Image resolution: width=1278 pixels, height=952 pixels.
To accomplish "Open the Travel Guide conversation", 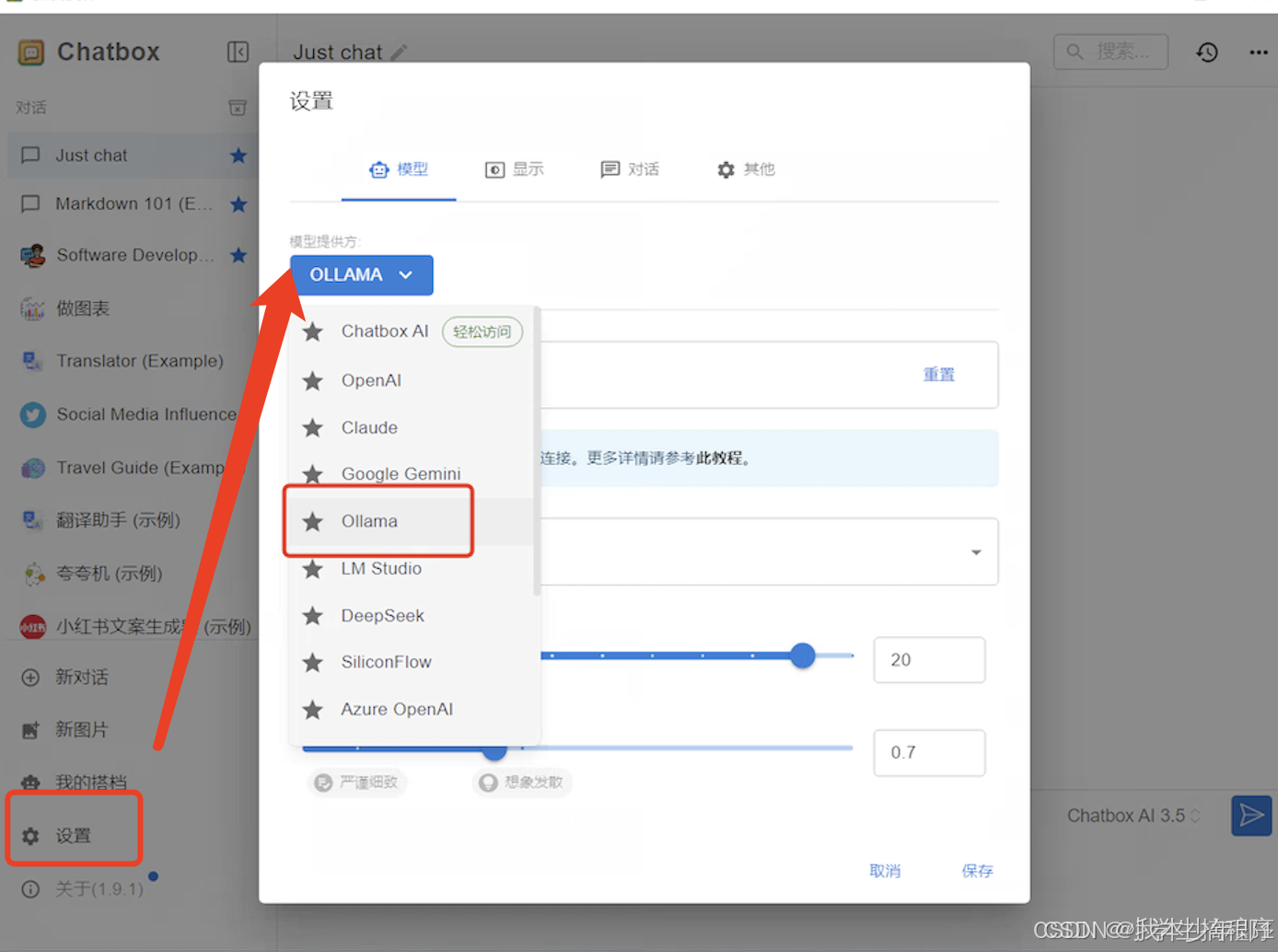I will [x=134, y=468].
